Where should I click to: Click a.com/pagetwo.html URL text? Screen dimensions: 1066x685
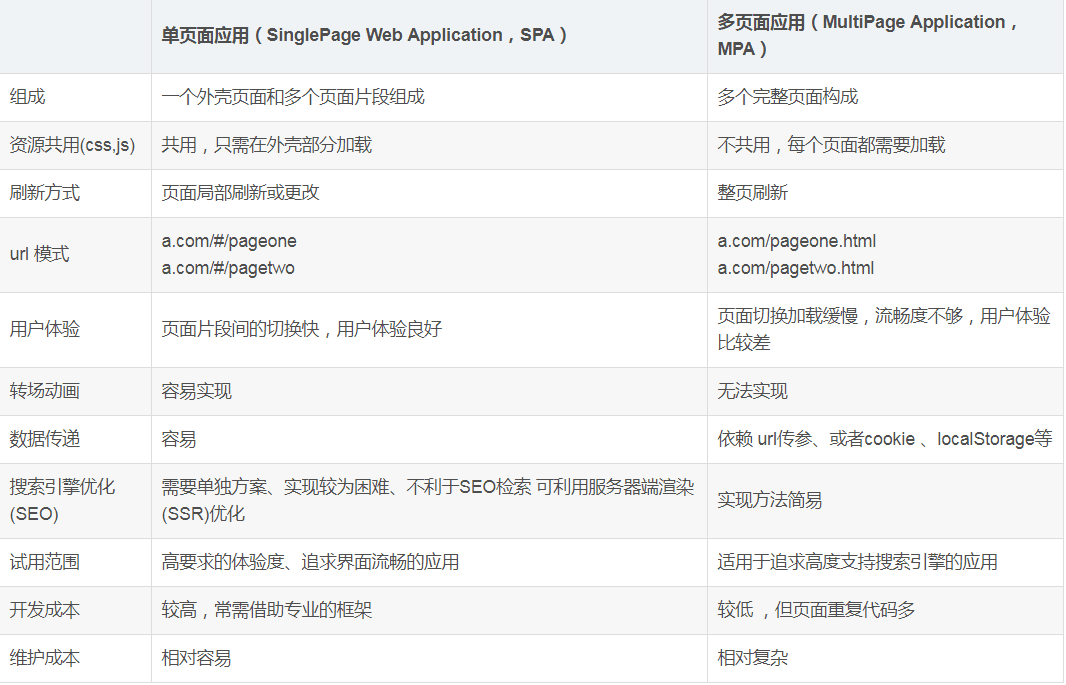coord(796,268)
